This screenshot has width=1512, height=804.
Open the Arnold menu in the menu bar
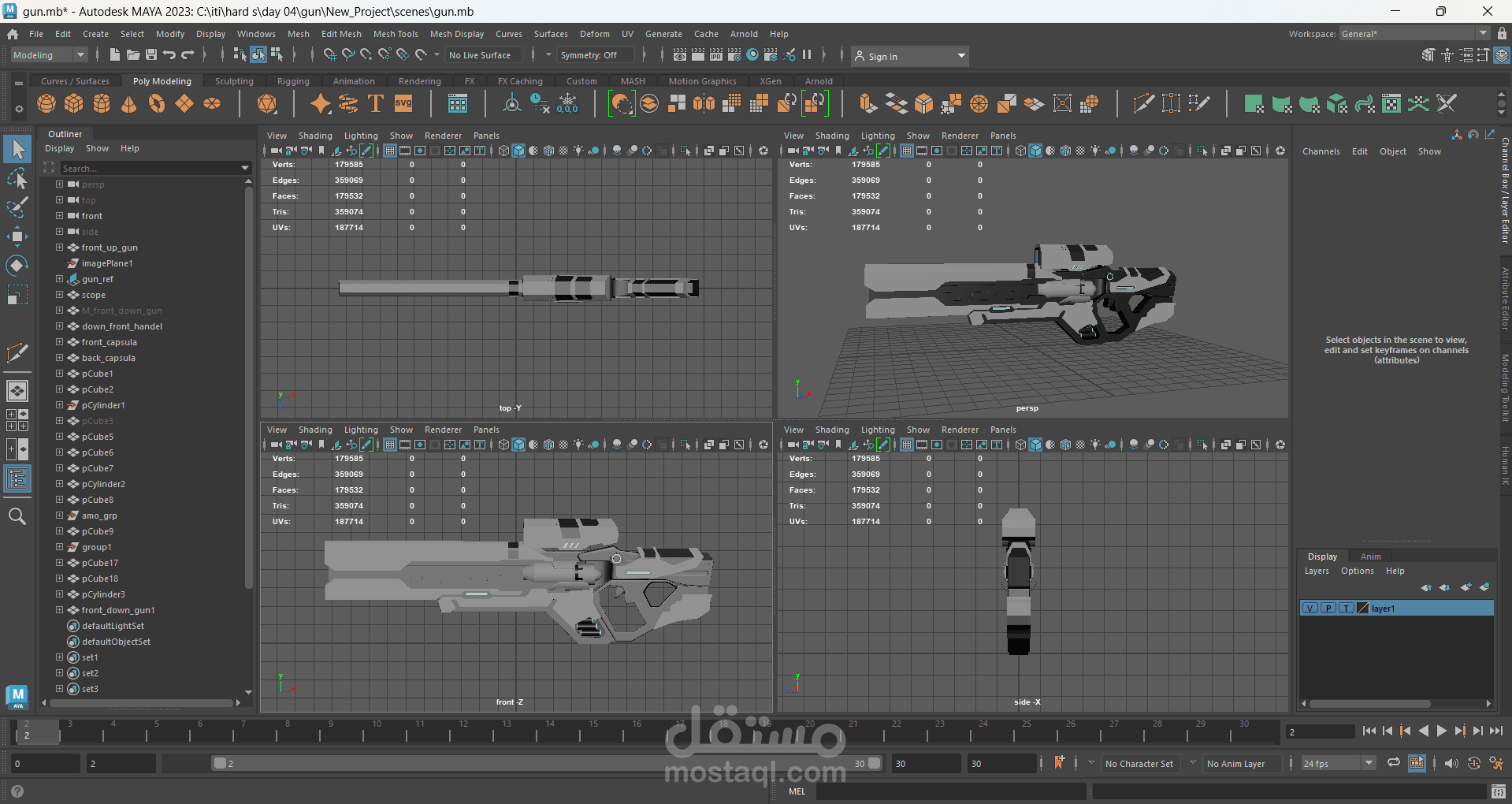tap(744, 34)
